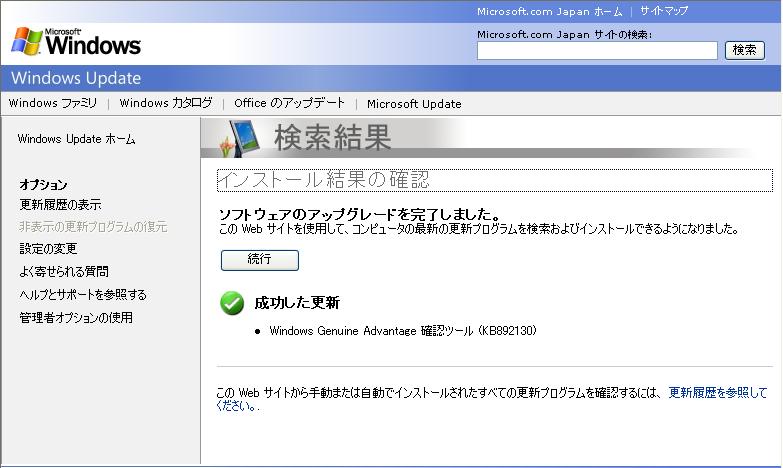The height and width of the screenshot is (468, 783).
Task: Select 管理者オプションの使用 option
Action: click(76, 318)
